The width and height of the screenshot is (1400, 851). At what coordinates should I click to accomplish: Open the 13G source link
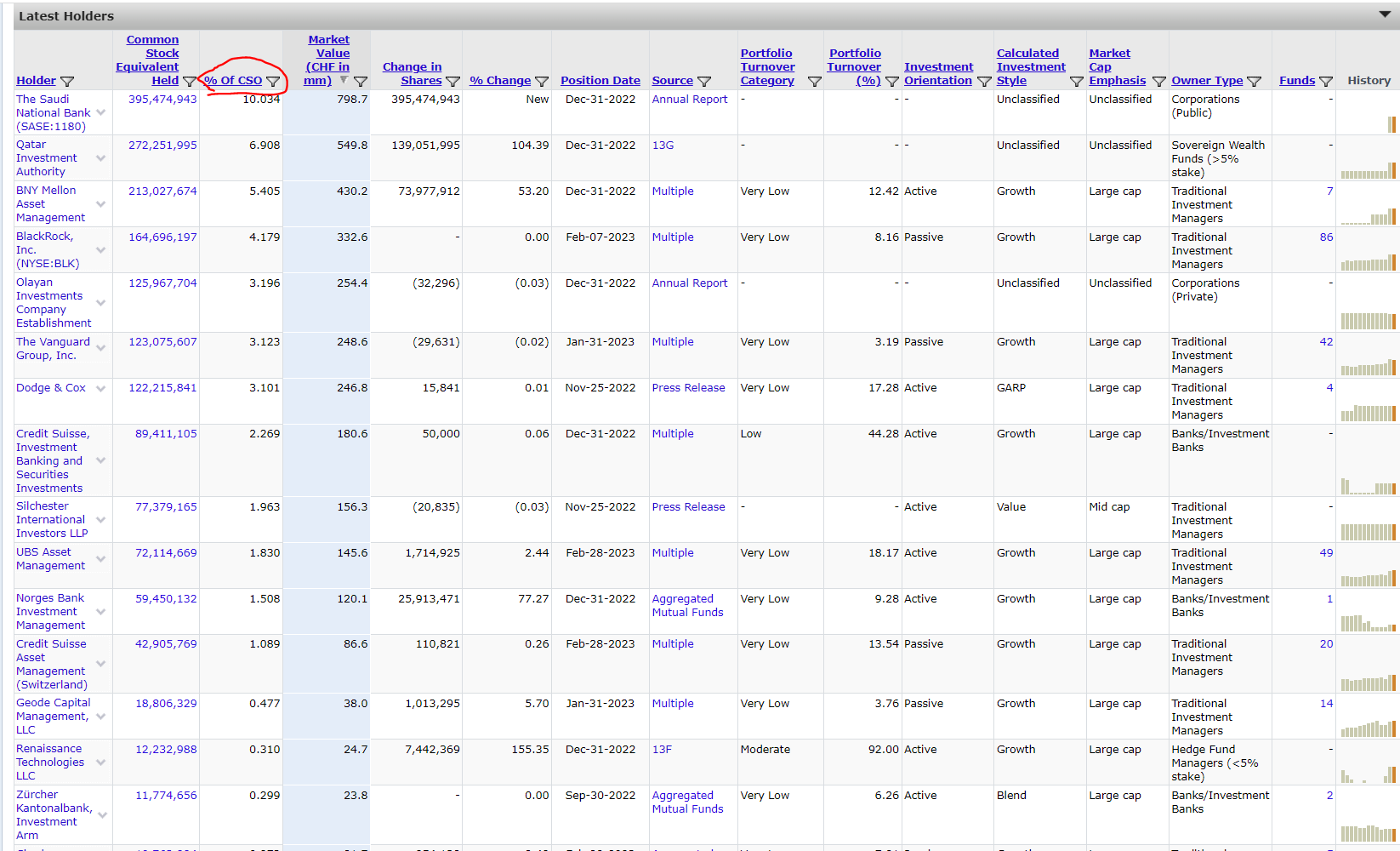[x=663, y=146]
